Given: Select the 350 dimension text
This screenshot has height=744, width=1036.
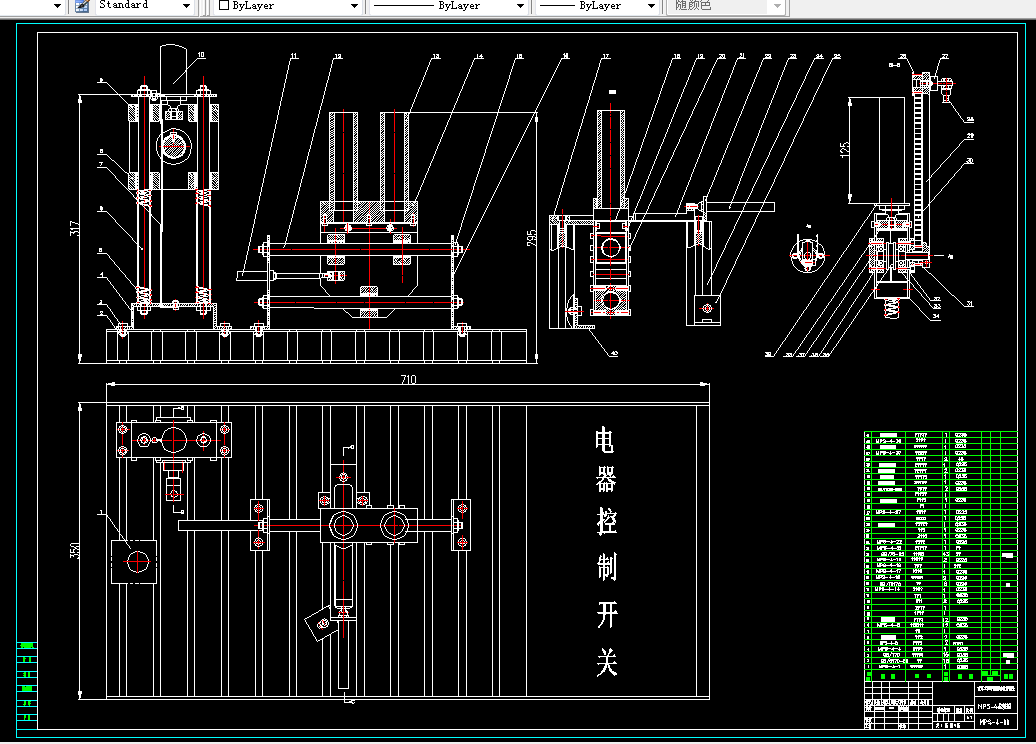Looking at the screenshot, I should [75, 550].
